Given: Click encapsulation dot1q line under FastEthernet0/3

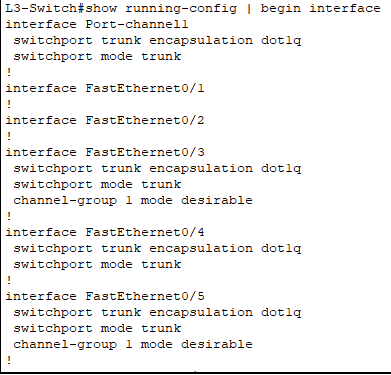Looking at the screenshot, I should point(157,169).
